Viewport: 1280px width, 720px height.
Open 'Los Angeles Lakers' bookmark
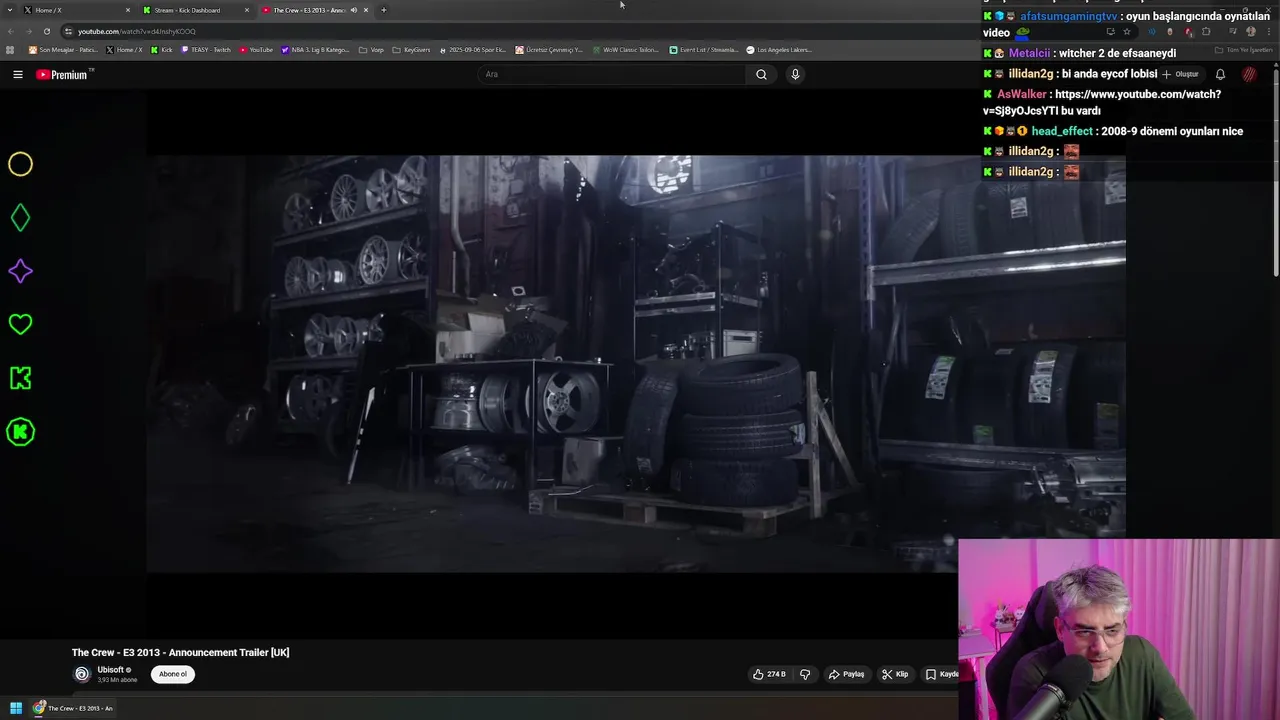tap(779, 50)
